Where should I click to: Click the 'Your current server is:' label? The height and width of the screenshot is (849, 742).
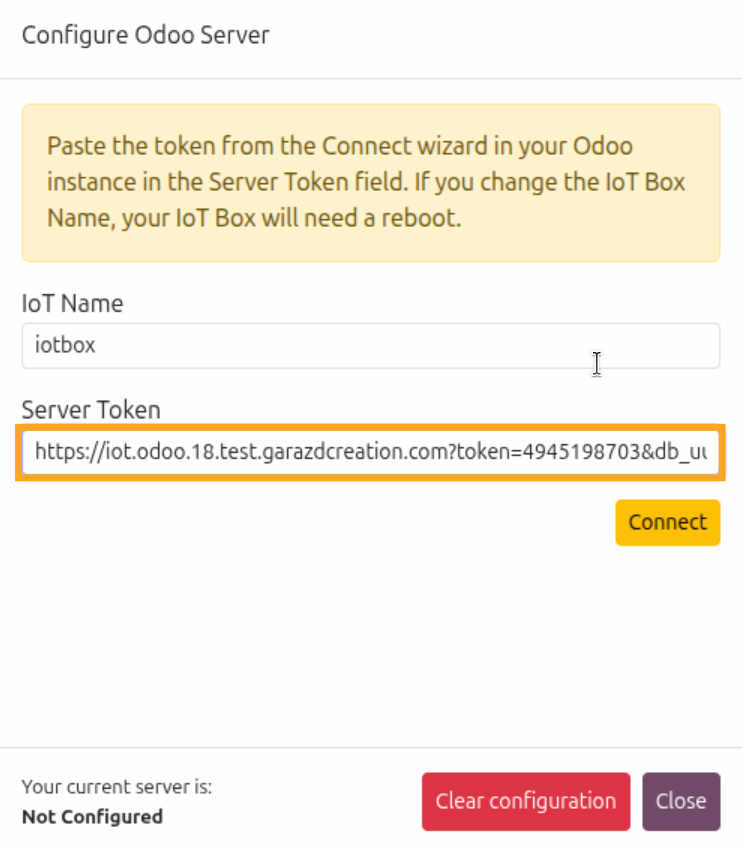click(117, 786)
